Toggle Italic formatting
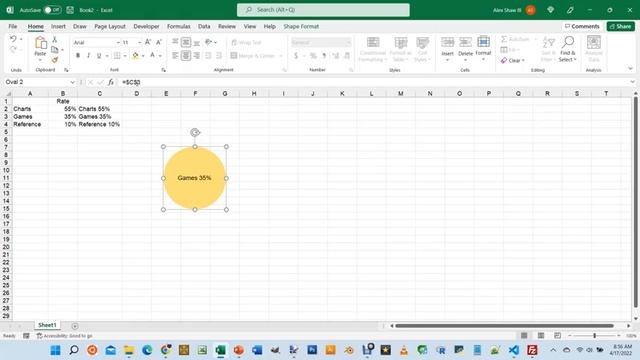Viewport: 640px width, 360px height. (88, 56)
